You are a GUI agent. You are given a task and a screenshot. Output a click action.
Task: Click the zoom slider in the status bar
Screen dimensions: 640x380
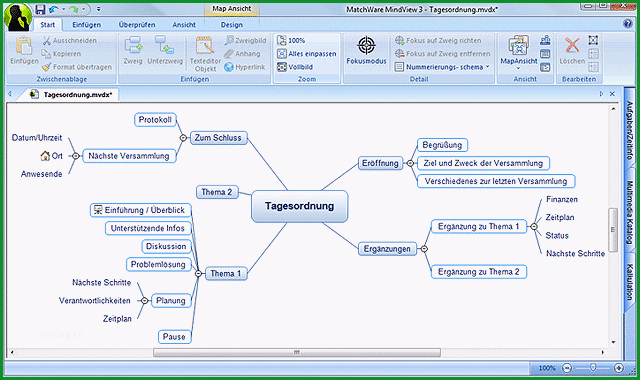click(x=593, y=368)
